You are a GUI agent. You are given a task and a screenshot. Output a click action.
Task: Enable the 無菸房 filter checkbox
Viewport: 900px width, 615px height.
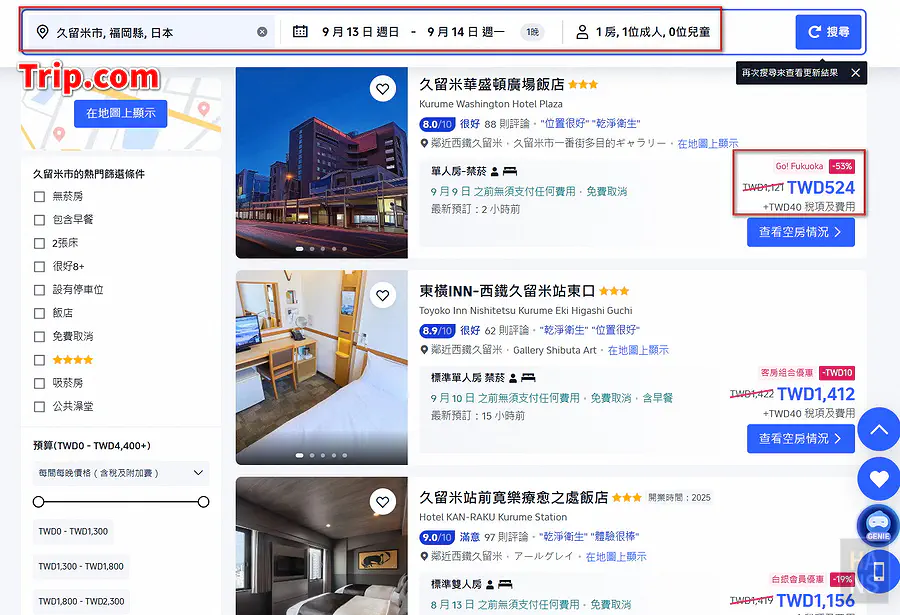coord(39,197)
